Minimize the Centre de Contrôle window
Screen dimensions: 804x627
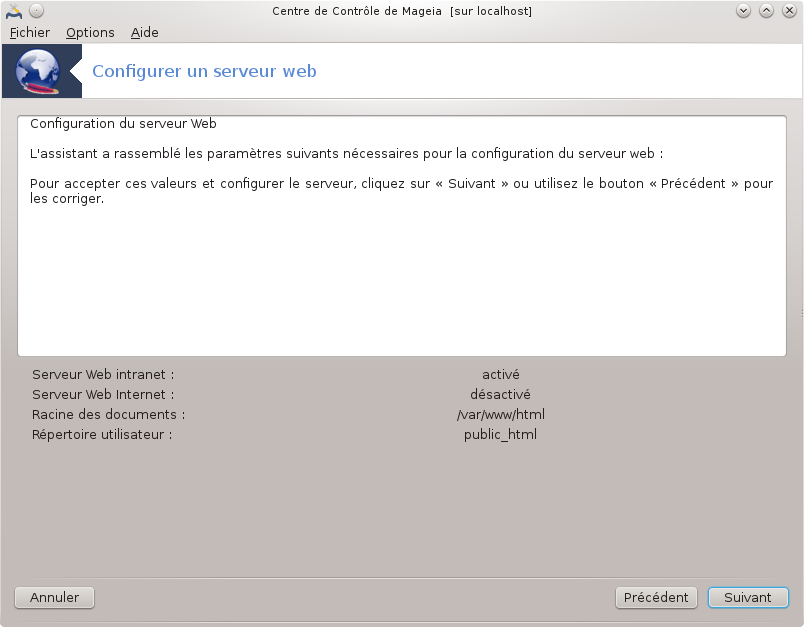(744, 11)
